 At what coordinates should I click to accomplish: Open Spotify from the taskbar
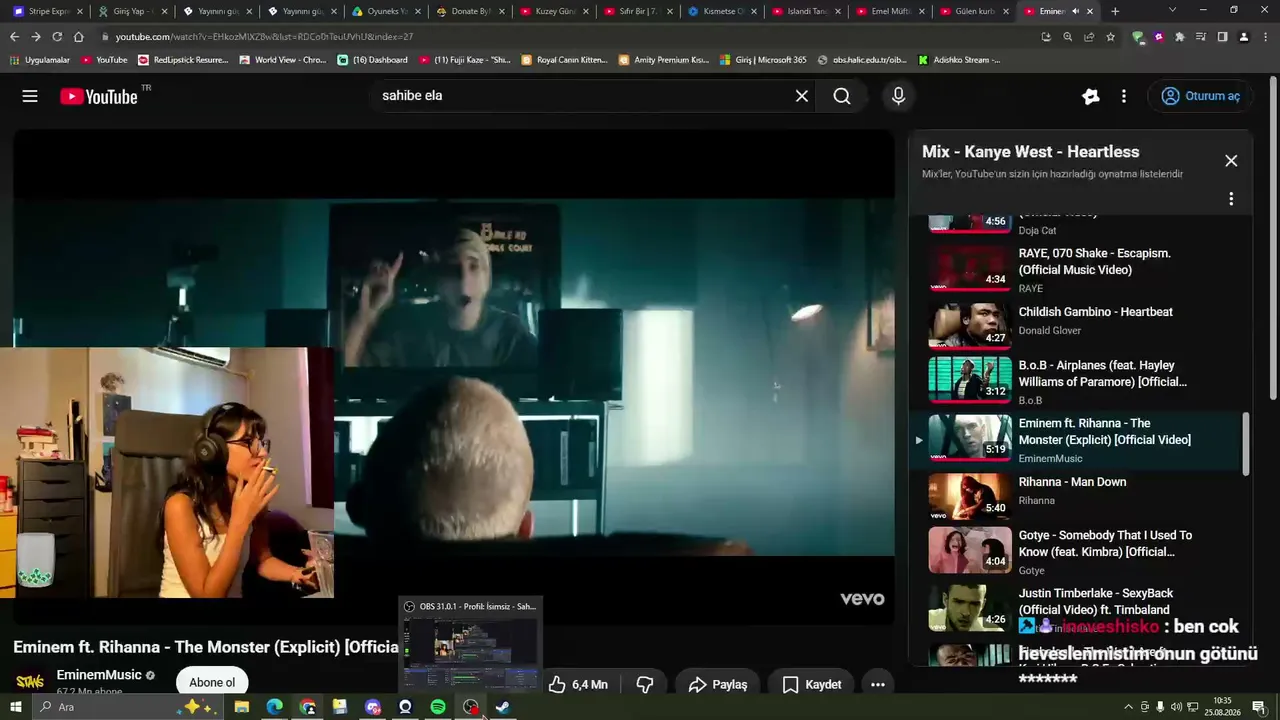coord(438,707)
